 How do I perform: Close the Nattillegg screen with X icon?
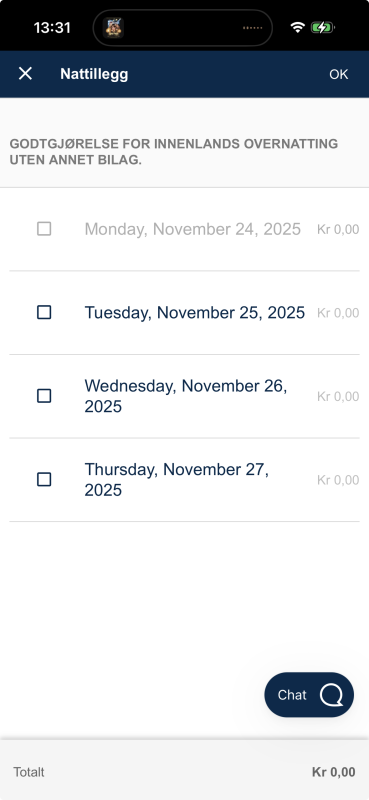(25, 74)
